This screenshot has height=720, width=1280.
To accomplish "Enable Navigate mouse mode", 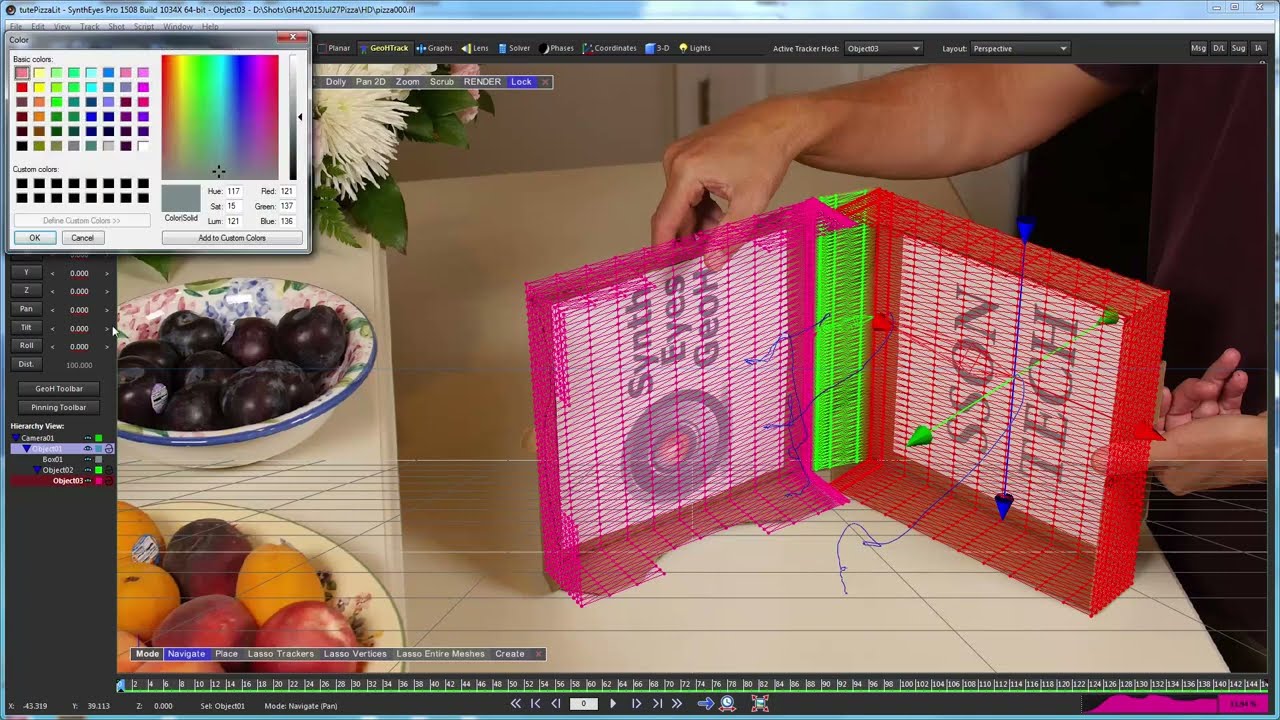I will tap(186, 654).
